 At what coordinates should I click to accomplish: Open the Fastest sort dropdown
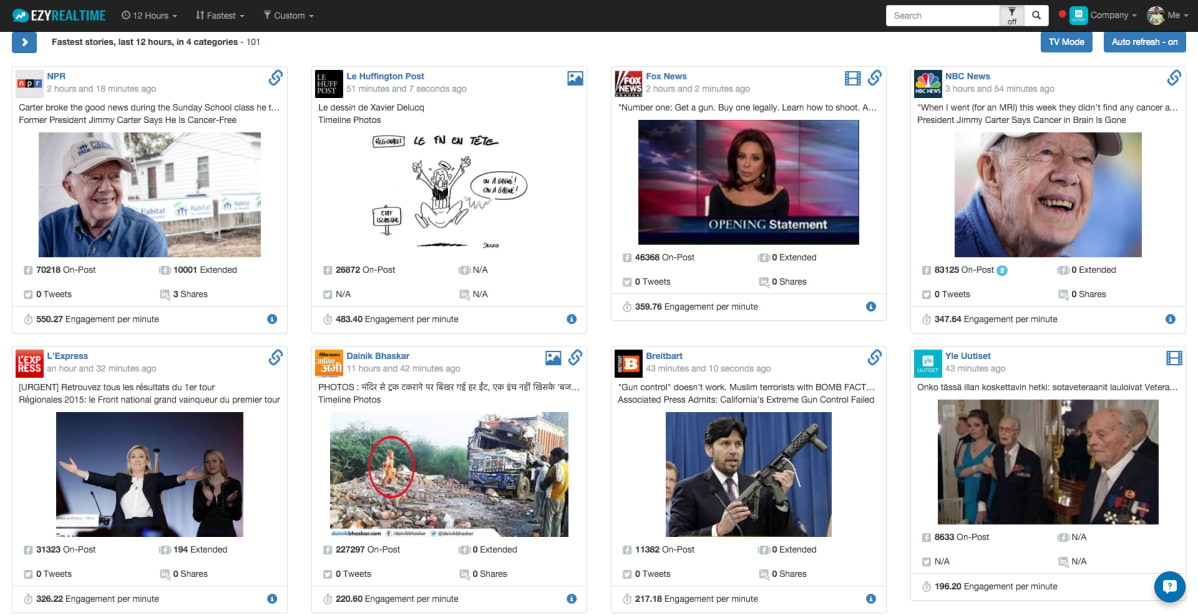[x=220, y=15]
